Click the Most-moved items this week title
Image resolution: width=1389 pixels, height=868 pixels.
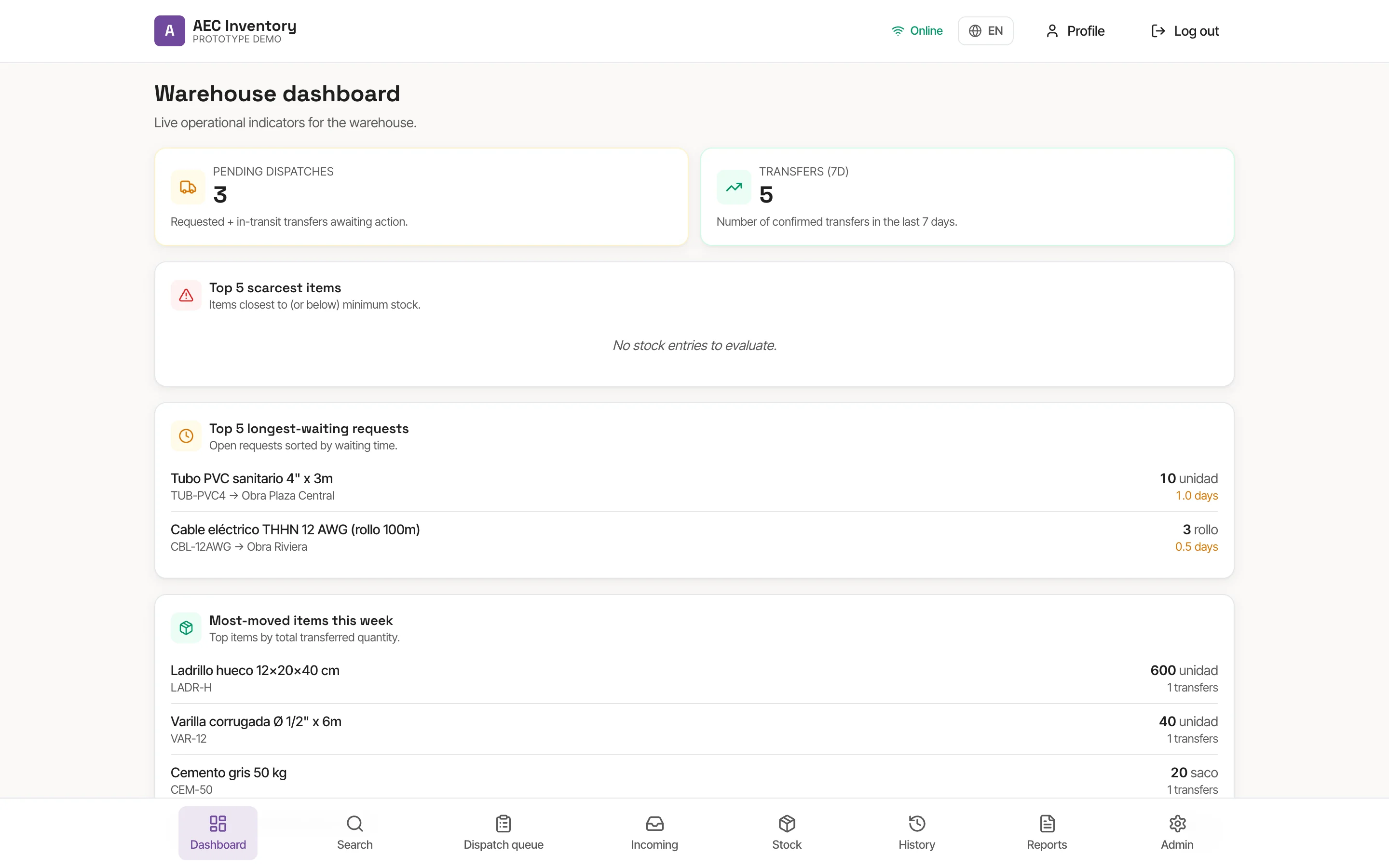click(x=301, y=621)
